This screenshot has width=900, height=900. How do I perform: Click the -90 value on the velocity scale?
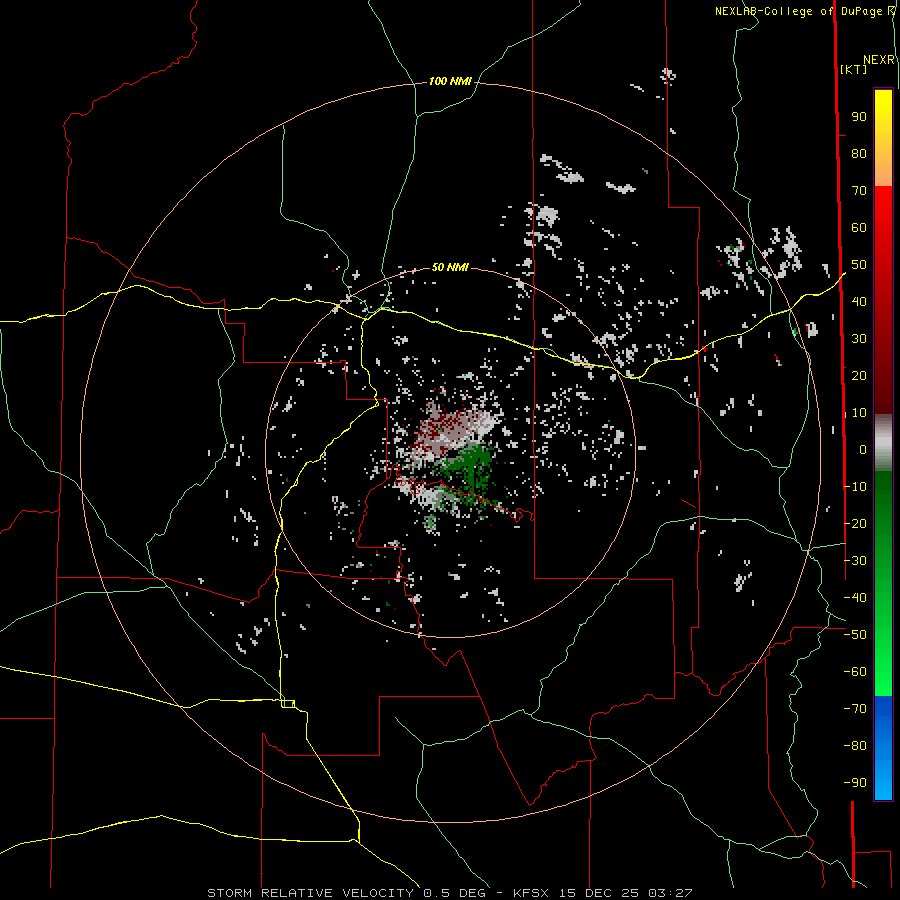pos(855,783)
